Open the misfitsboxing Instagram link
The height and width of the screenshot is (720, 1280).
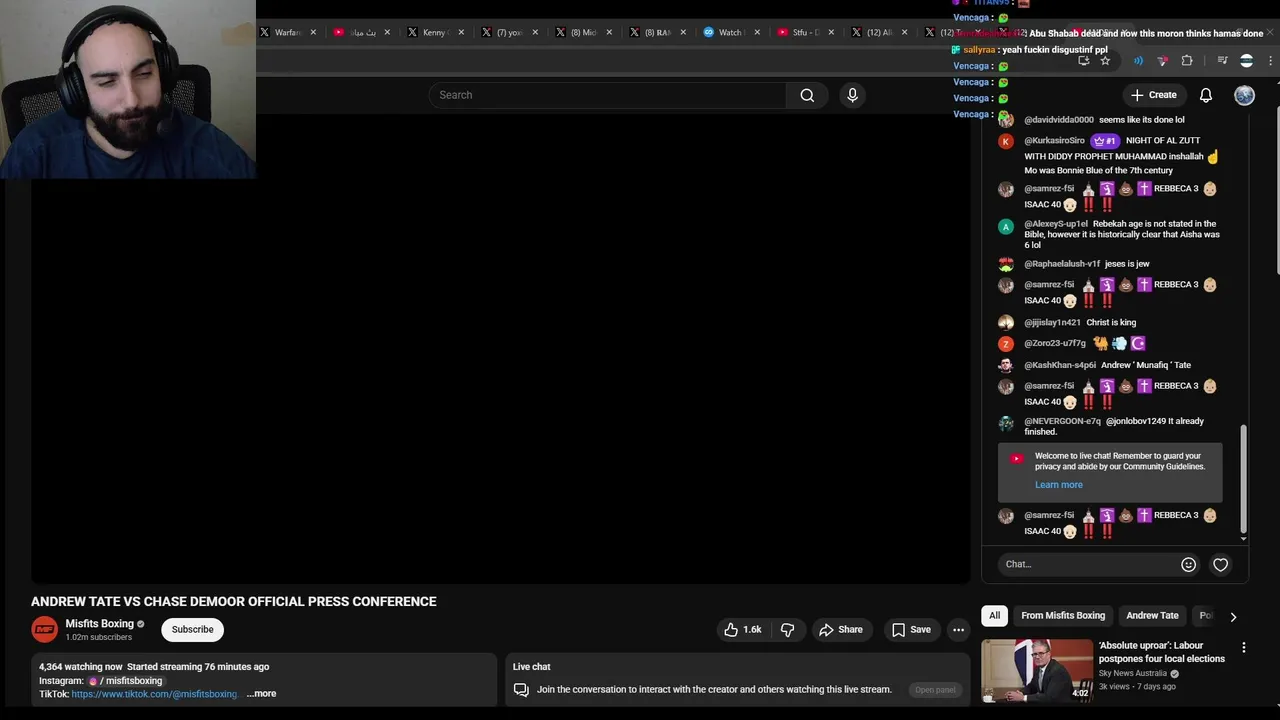click(x=127, y=681)
